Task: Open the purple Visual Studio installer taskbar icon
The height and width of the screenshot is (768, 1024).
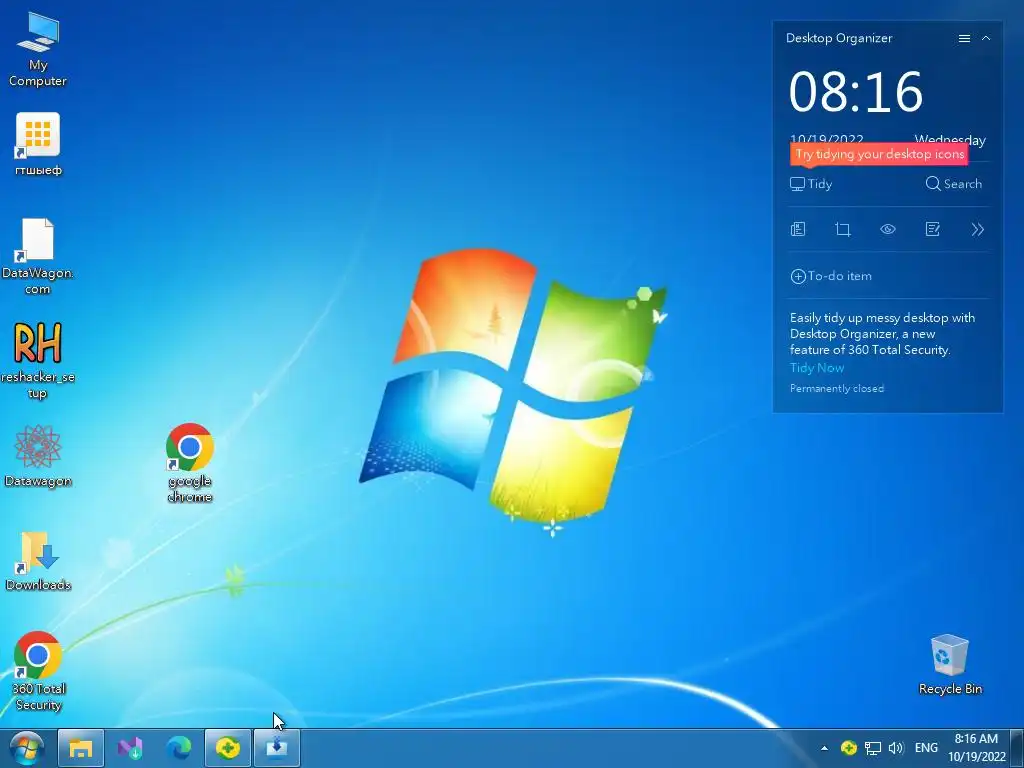Action: tap(130, 748)
